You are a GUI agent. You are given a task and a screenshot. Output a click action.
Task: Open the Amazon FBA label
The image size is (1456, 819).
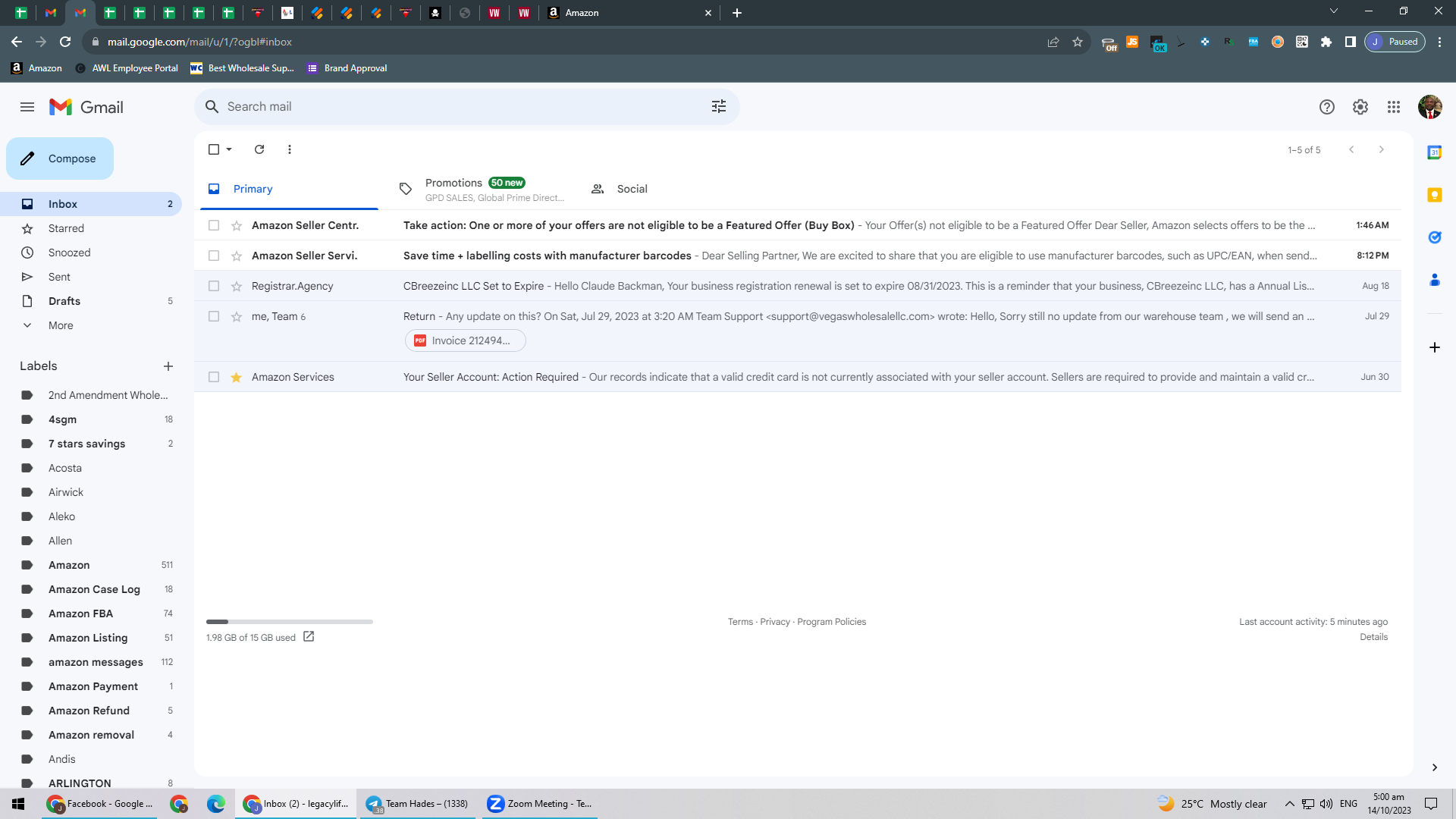pyautogui.click(x=91, y=613)
